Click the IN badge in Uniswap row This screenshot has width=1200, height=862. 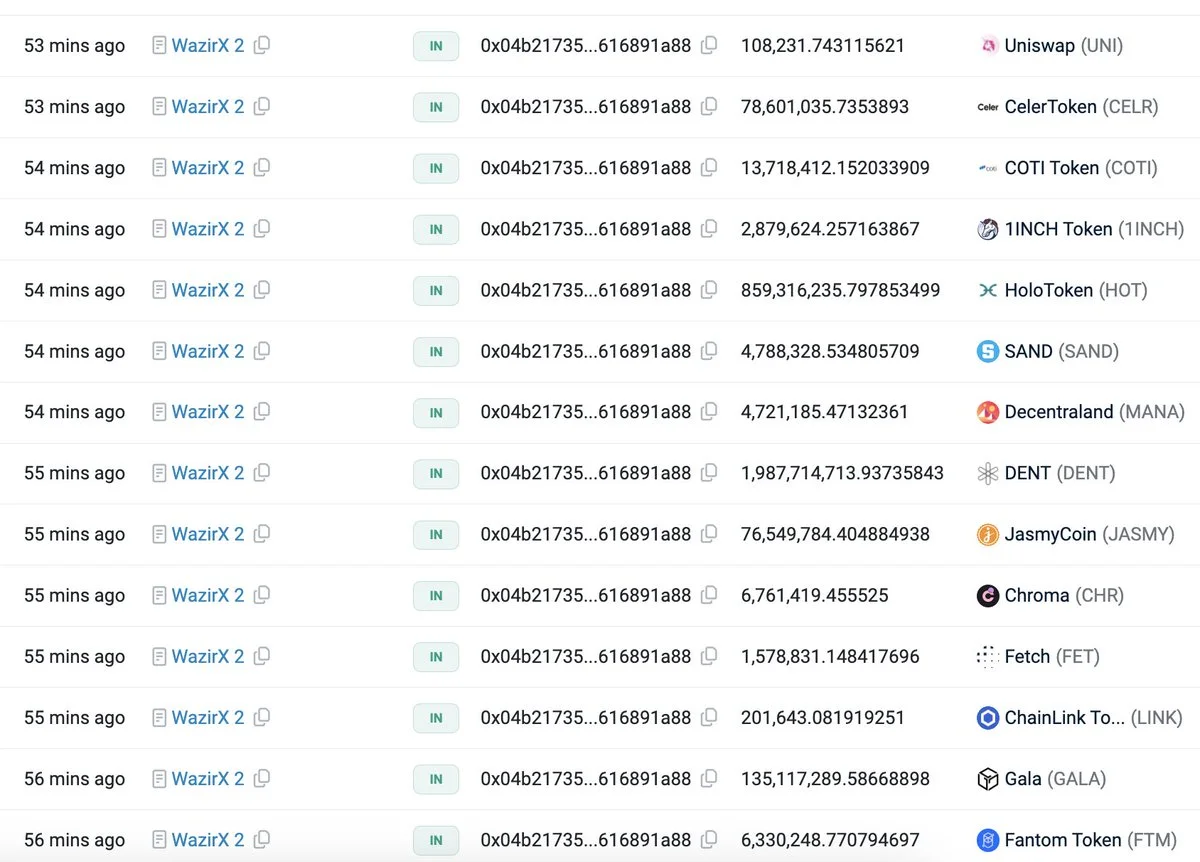point(436,46)
